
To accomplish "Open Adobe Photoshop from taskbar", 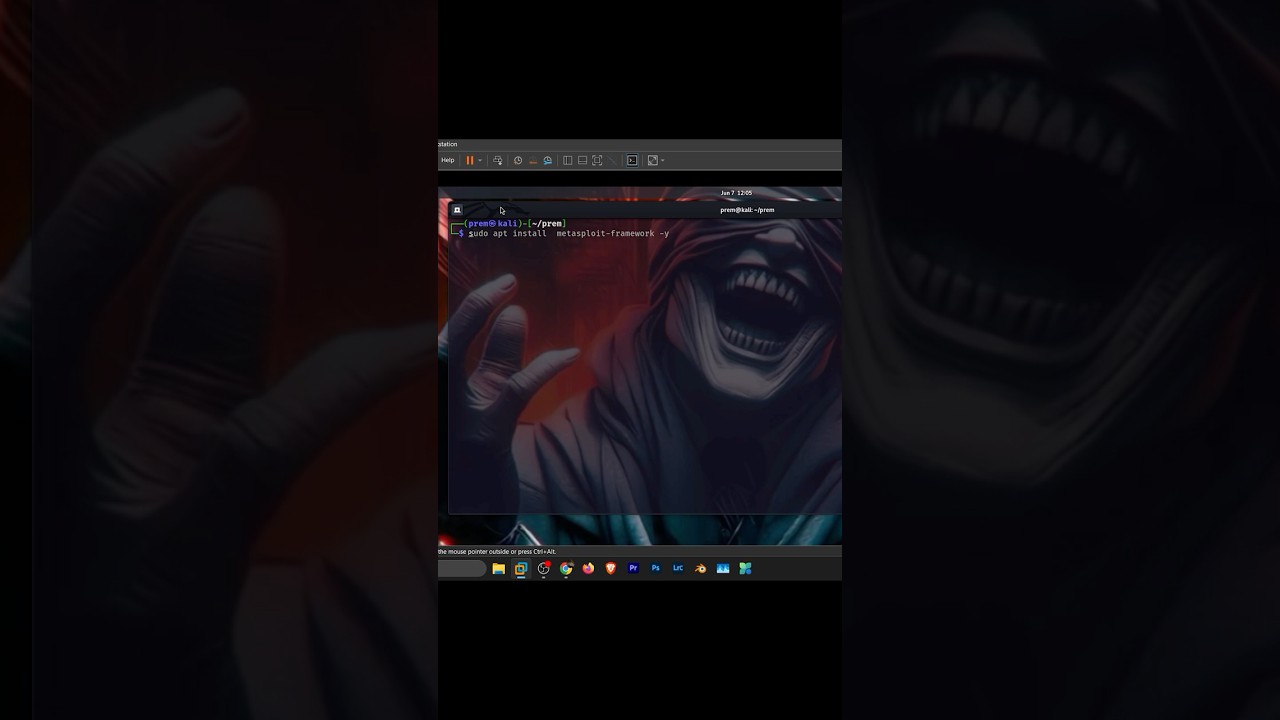I will [656, 568].
